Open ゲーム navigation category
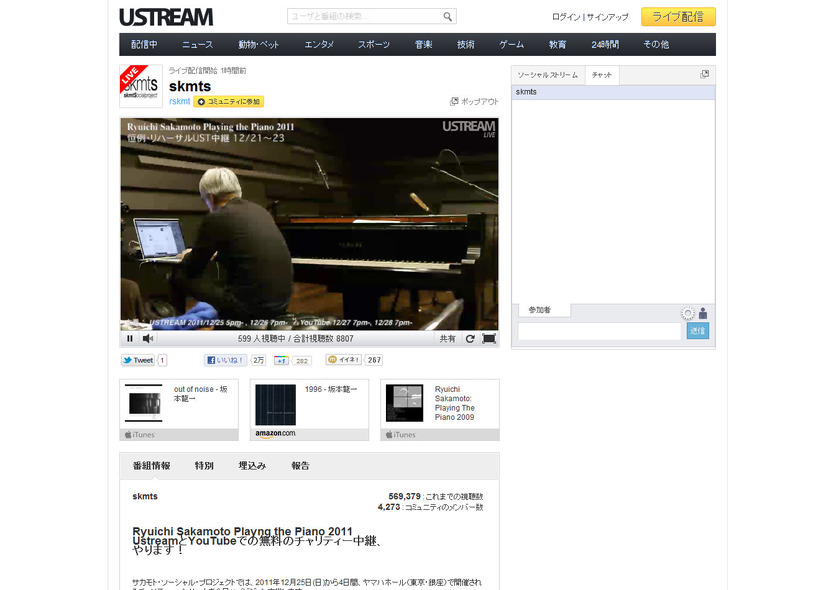 pos(512,45)
